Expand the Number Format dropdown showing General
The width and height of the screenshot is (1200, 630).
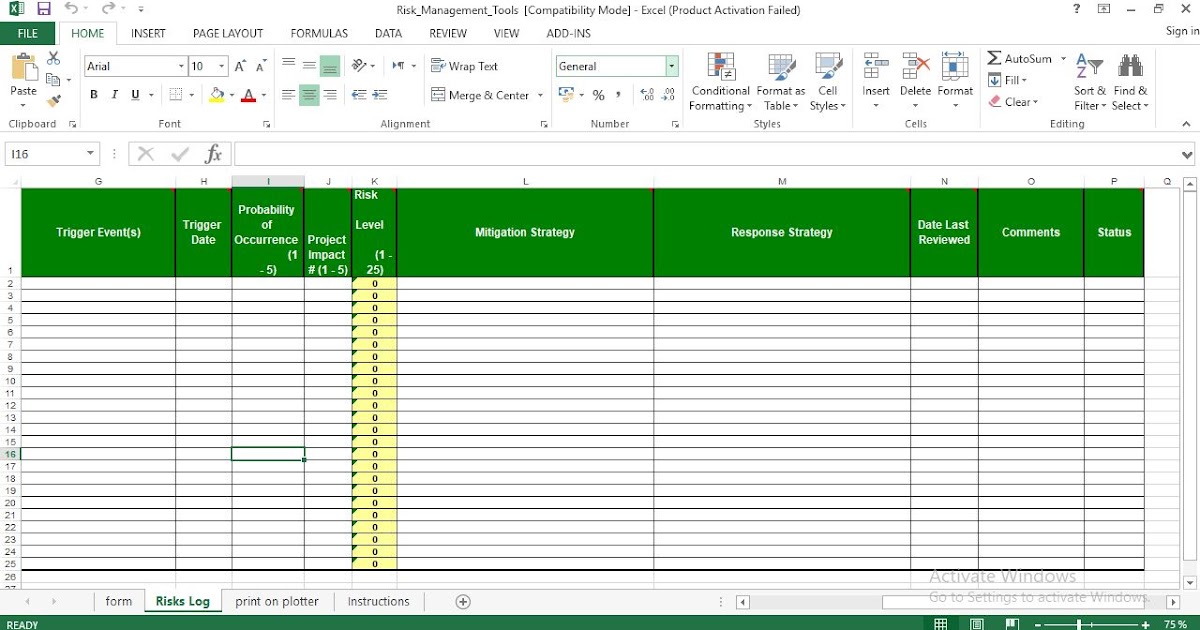click(671, 66)
